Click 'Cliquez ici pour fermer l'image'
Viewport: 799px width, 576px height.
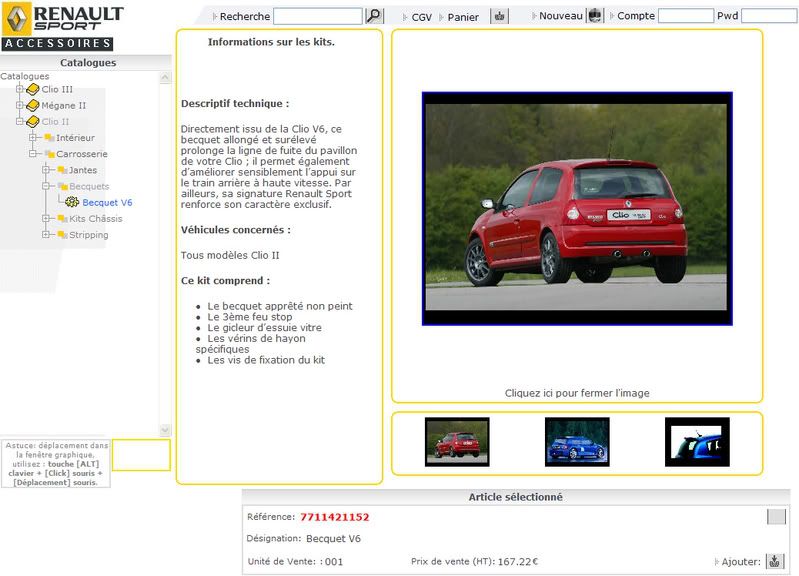pyautogui.click(x=577, y=393)
